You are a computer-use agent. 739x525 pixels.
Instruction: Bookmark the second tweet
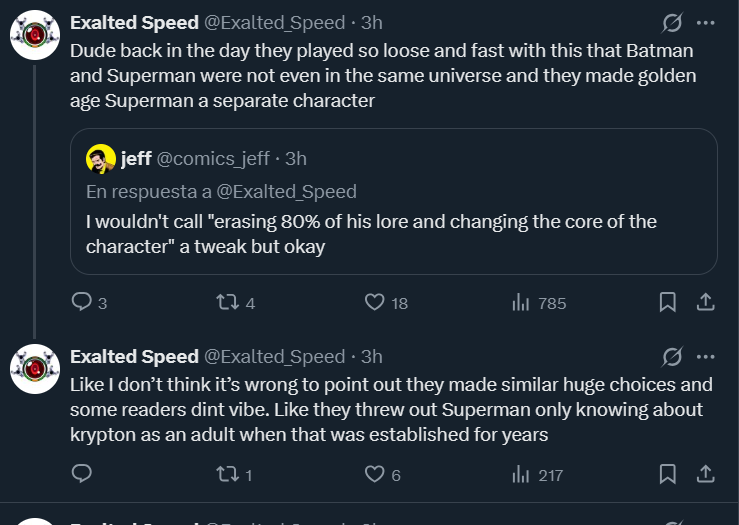point(668,475)
